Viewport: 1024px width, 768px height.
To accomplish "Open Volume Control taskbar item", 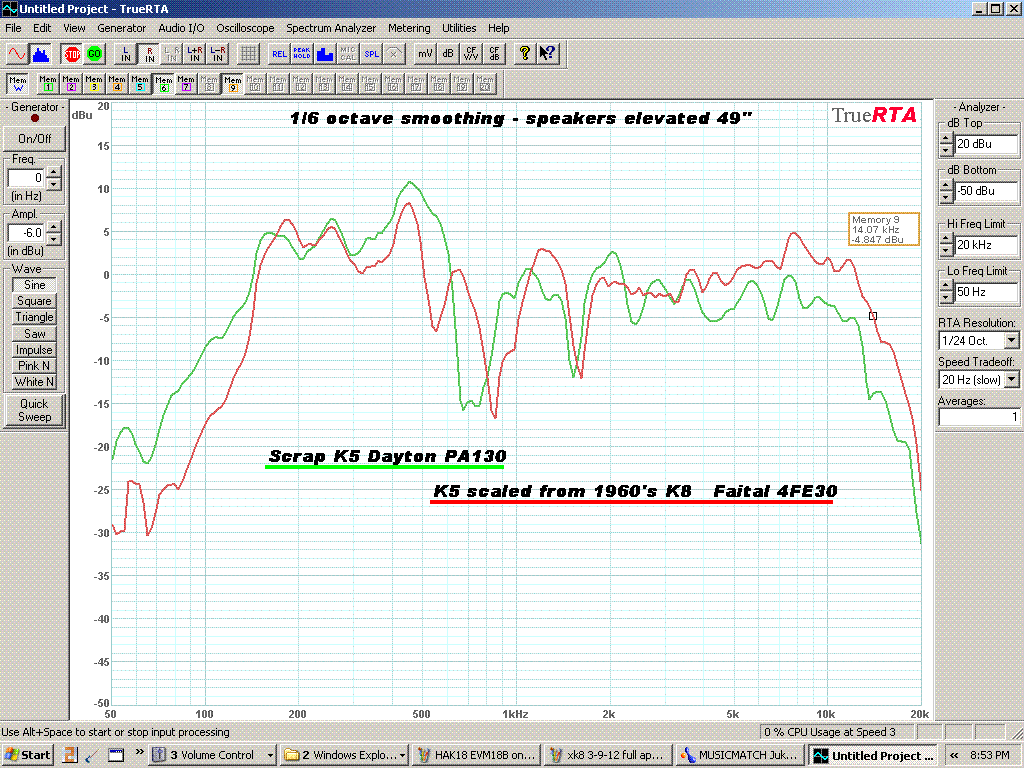I will (x=212, y=755).
